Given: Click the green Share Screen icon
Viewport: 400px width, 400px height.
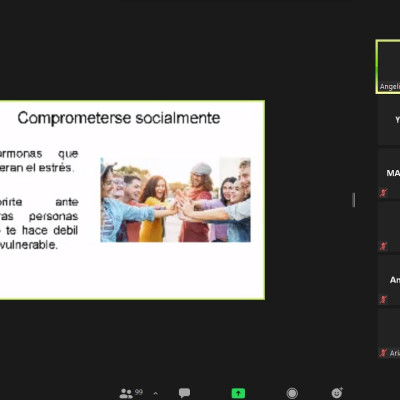Looking at the screenshot, I should pyautogui.click(x=238, y=393).
